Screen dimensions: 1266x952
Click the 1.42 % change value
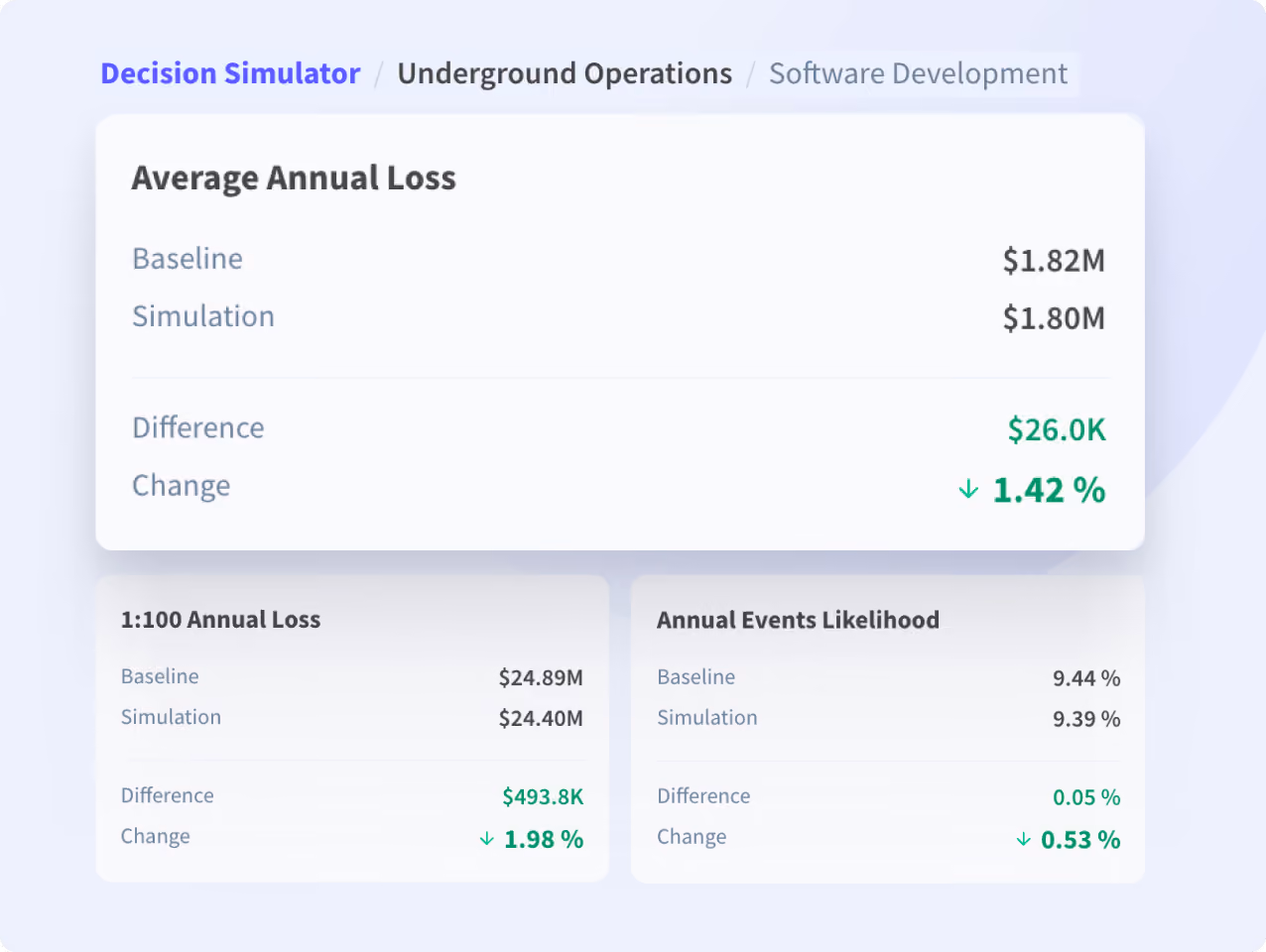(x=1049, y=490)
